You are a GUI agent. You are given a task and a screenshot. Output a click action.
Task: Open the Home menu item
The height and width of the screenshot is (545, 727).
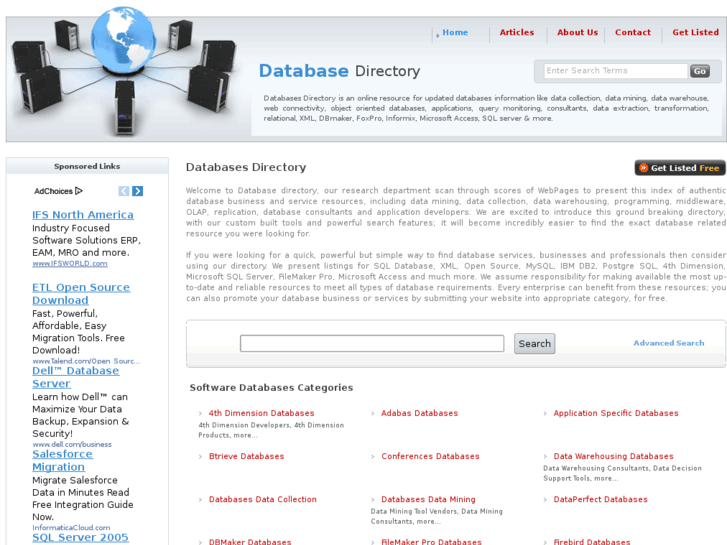455,32
